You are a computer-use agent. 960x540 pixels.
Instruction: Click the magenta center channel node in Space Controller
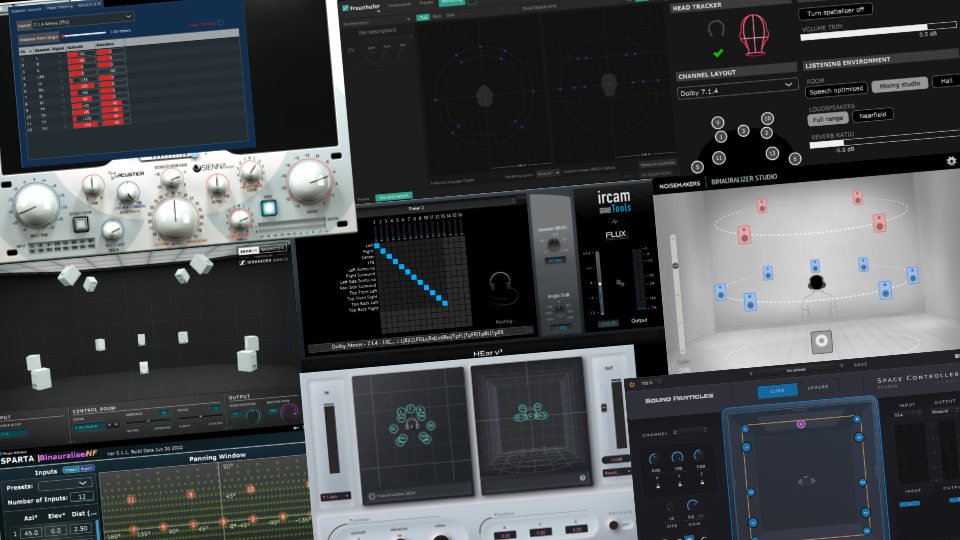click(800, 424)
